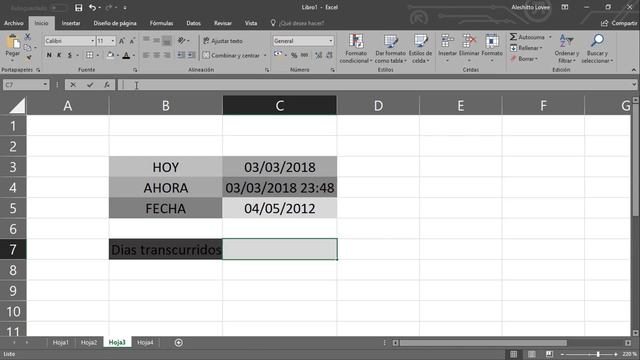Screen dimensions: 640x360
Task: Decrease font size with the smaller A icon
Action: point(132,41)
